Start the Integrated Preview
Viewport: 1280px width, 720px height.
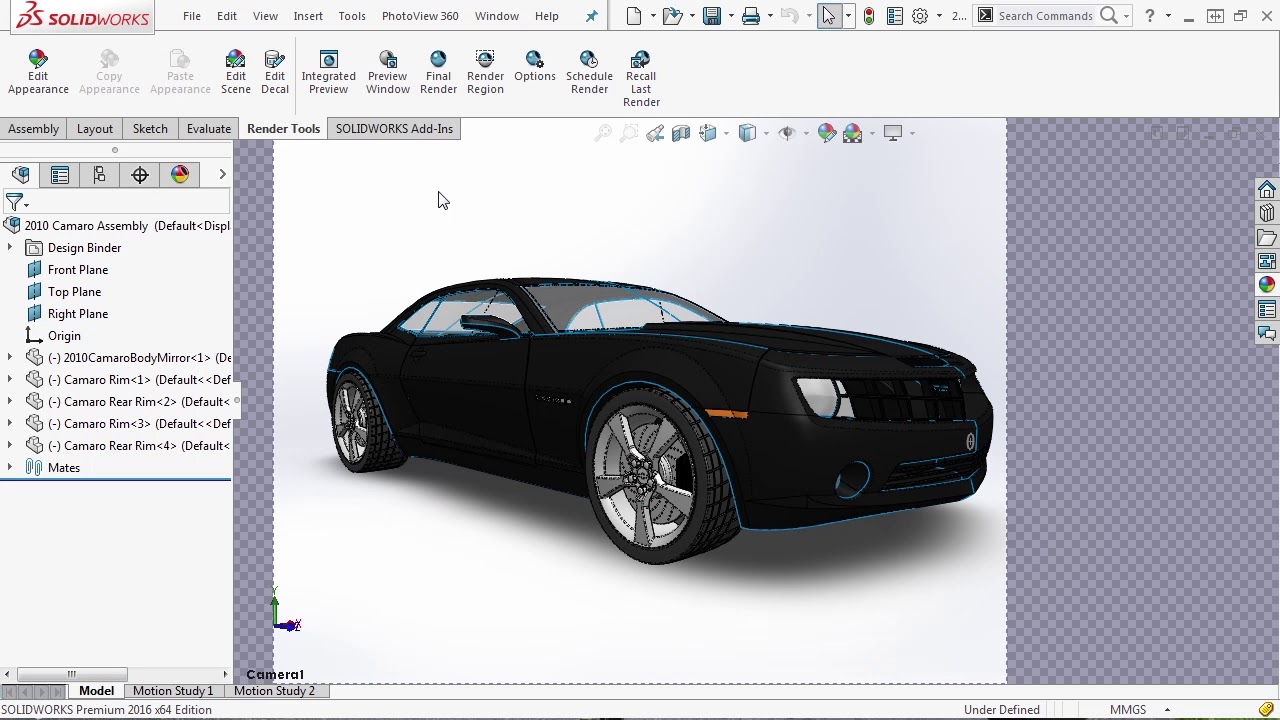(x=328, y=73)
